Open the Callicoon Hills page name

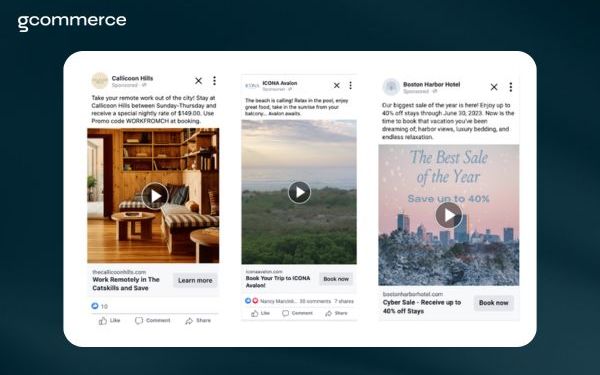(x=132, y=78)
